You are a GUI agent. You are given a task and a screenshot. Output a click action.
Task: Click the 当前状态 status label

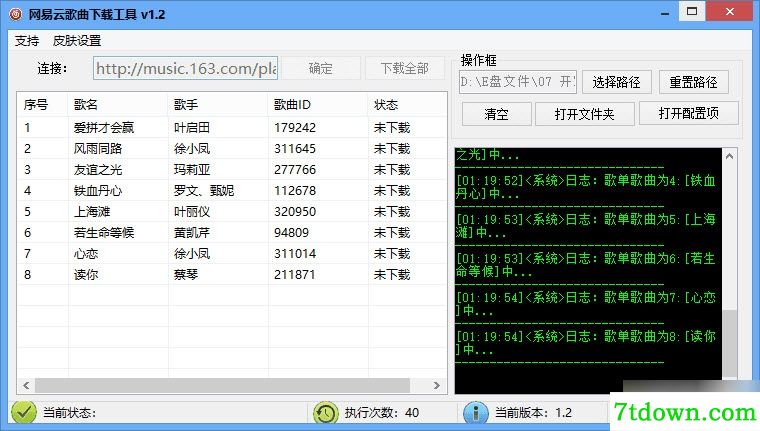(69, 413)
